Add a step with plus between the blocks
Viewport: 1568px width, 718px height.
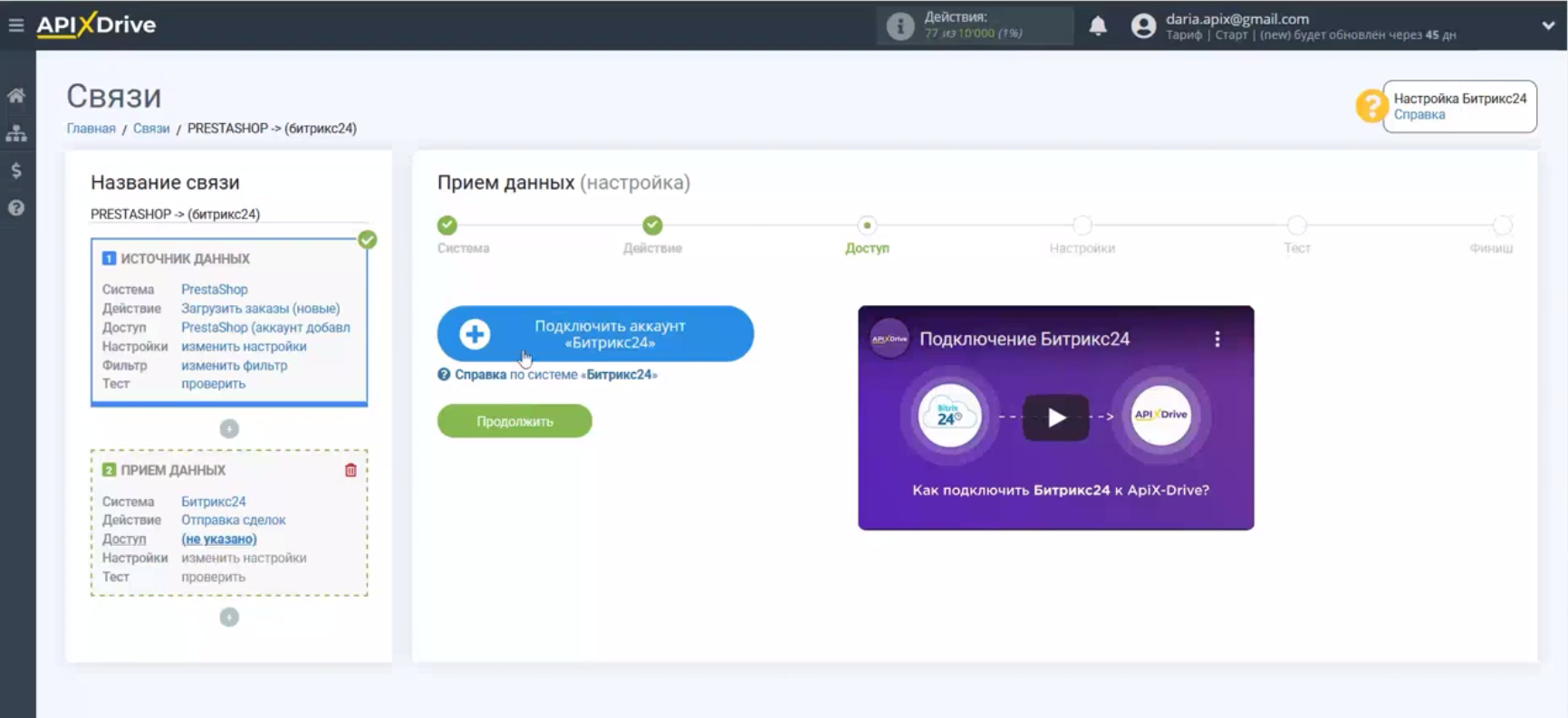pos(229,428)
